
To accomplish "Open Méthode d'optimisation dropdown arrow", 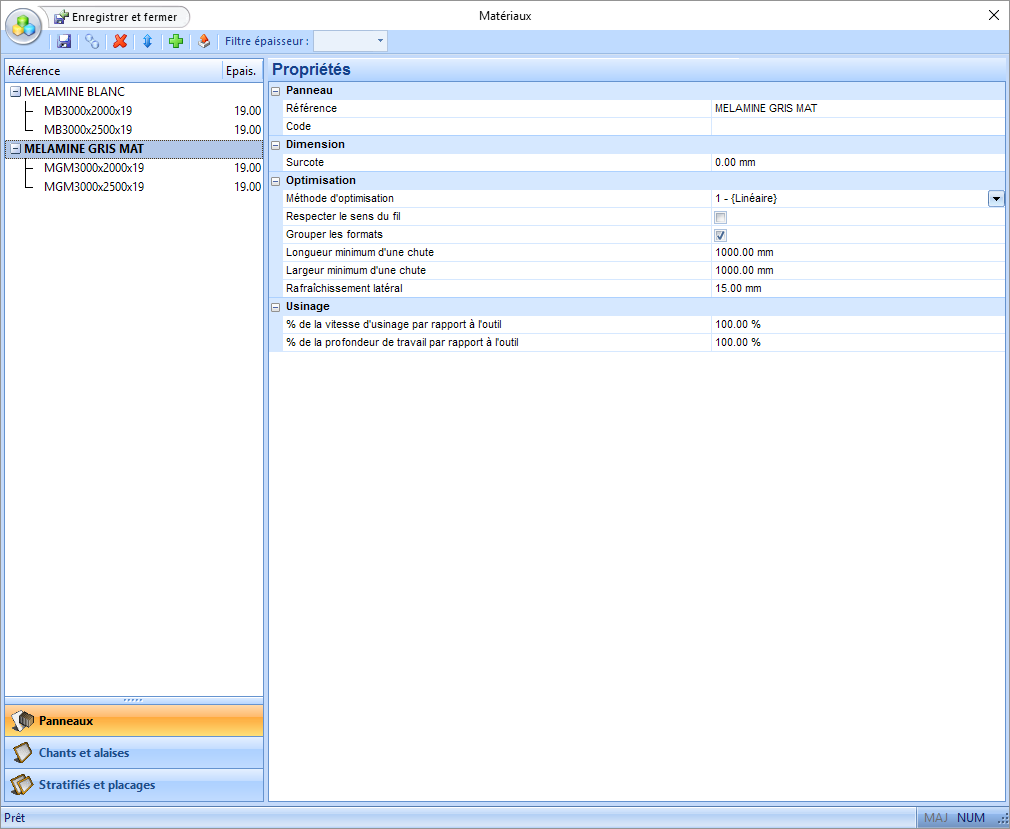I will pos(996,199).
